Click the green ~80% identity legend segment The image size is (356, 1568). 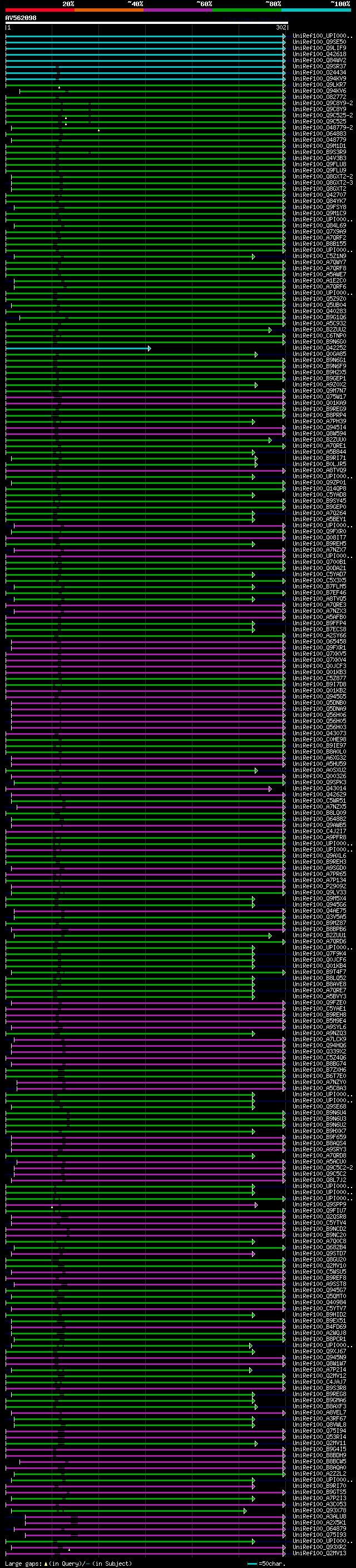click(247, 10)
